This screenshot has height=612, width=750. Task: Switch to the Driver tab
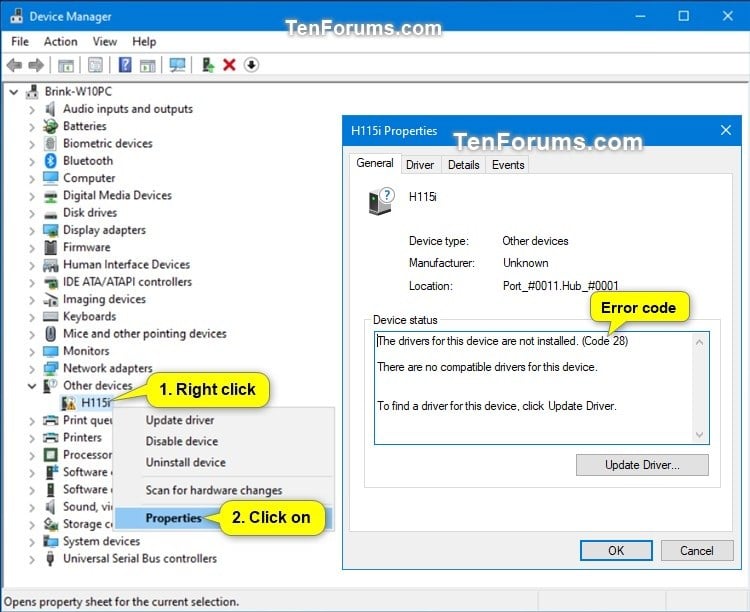419,165
